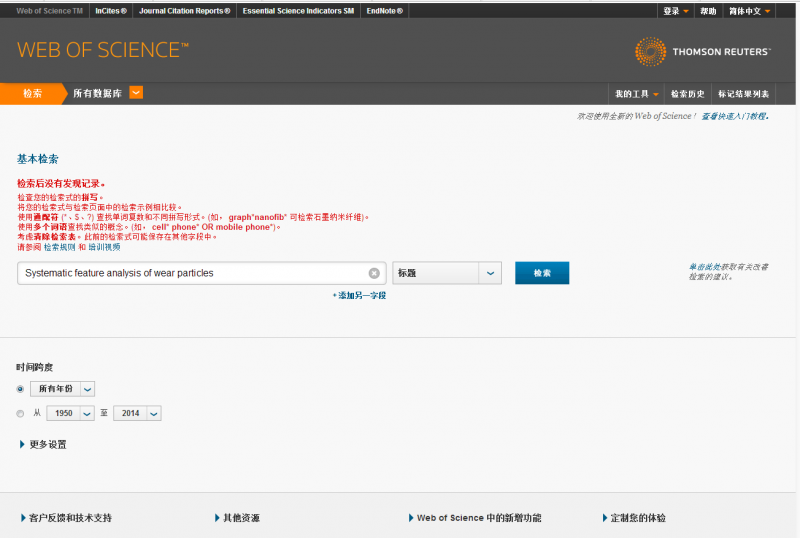This screenshot has height=538, width=800.
Task: Click 添加另一字段 link
Action: coord(359,296)
